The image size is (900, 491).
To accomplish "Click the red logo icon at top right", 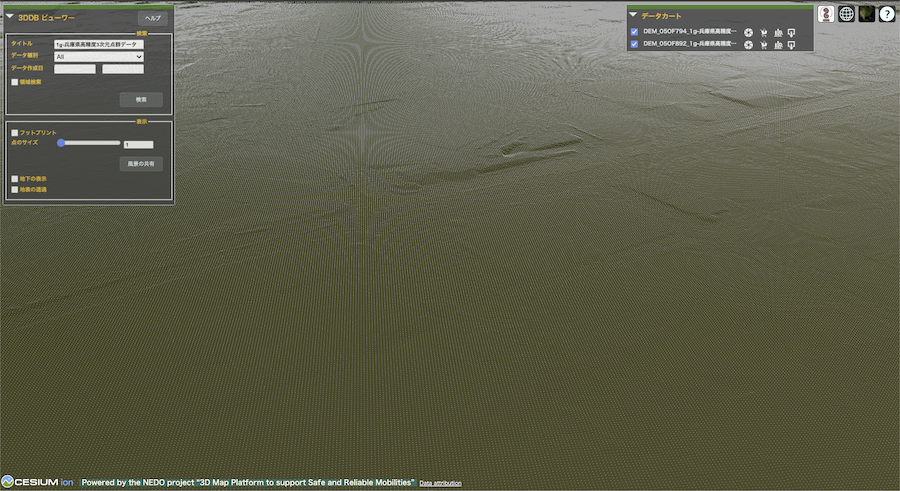I will 826,14.
